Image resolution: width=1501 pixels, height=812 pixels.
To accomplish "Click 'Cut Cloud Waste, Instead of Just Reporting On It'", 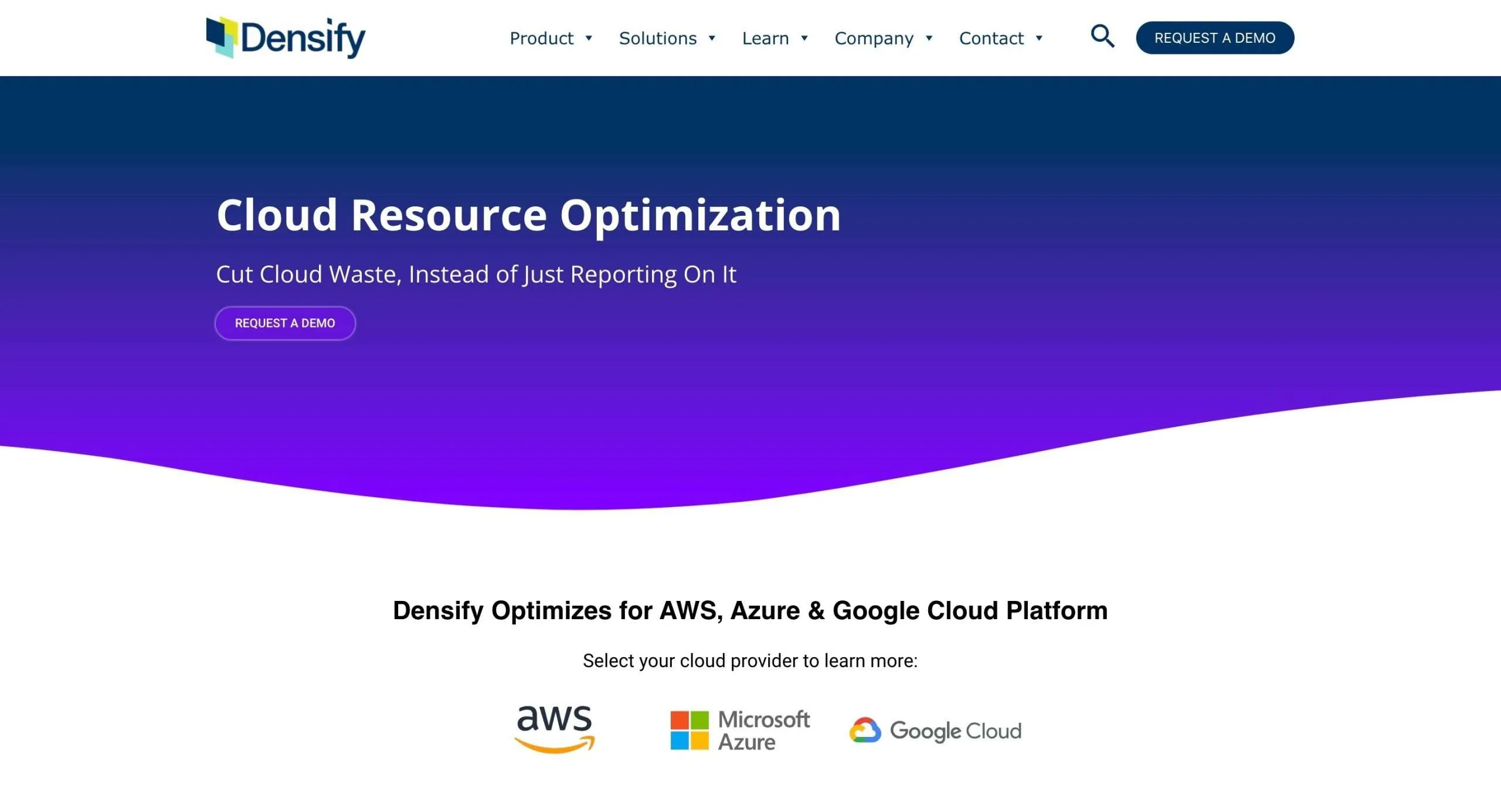I will [476, 274].
